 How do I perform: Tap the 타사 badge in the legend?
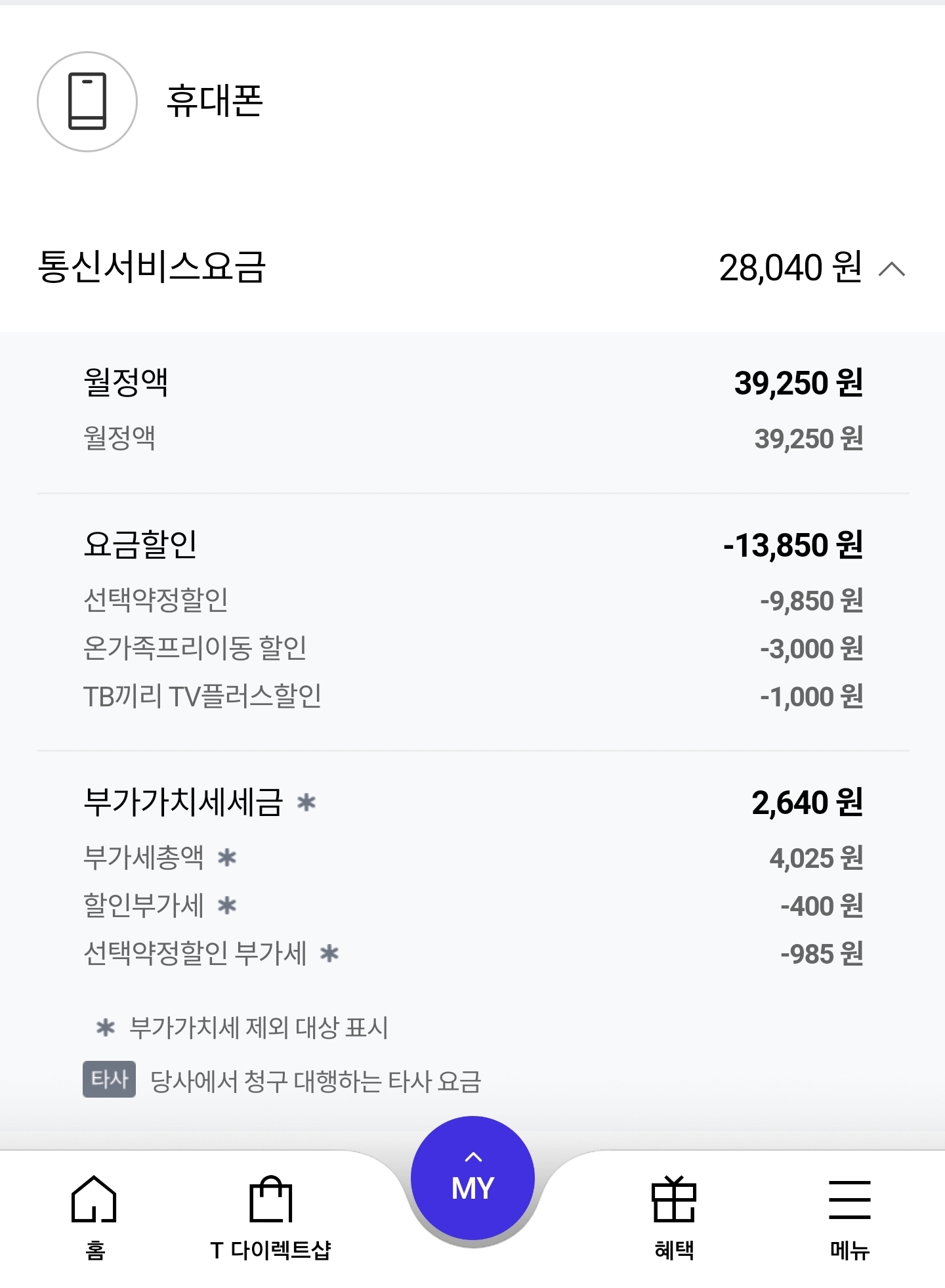(x=109, y=1079)
